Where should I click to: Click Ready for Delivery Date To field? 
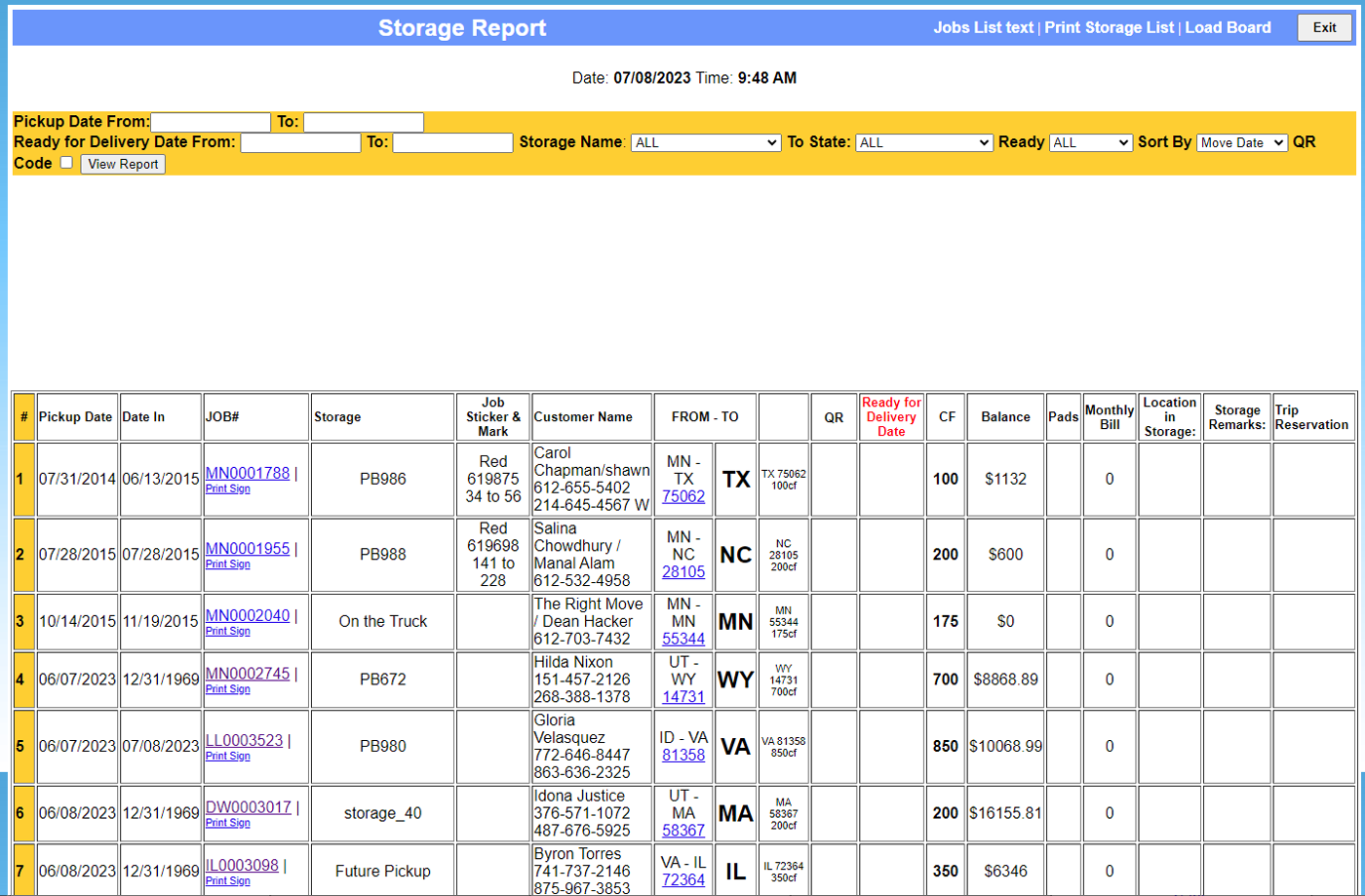[452, 142]
